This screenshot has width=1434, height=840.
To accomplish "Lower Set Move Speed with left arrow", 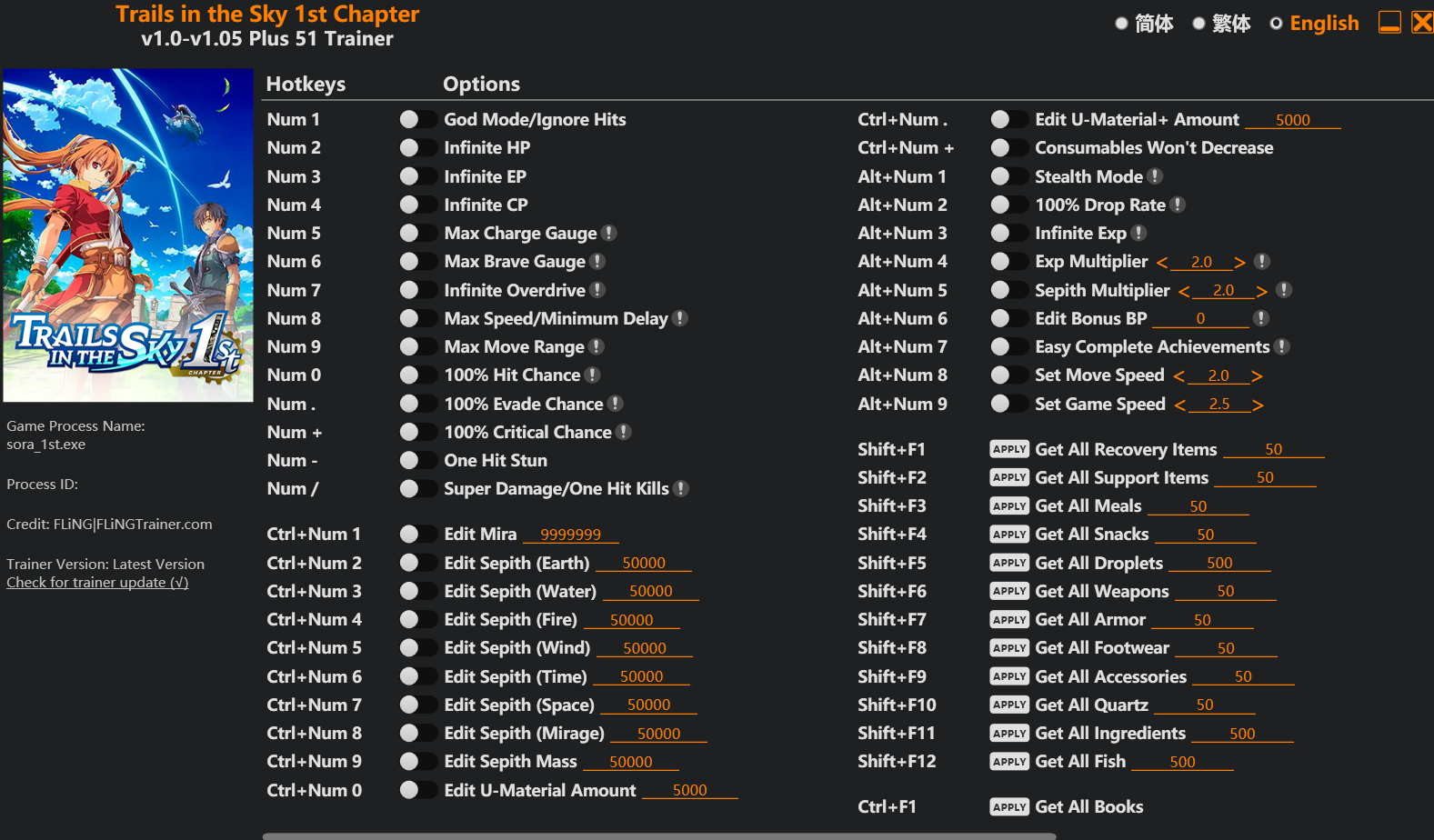I will pos(1179,375).
